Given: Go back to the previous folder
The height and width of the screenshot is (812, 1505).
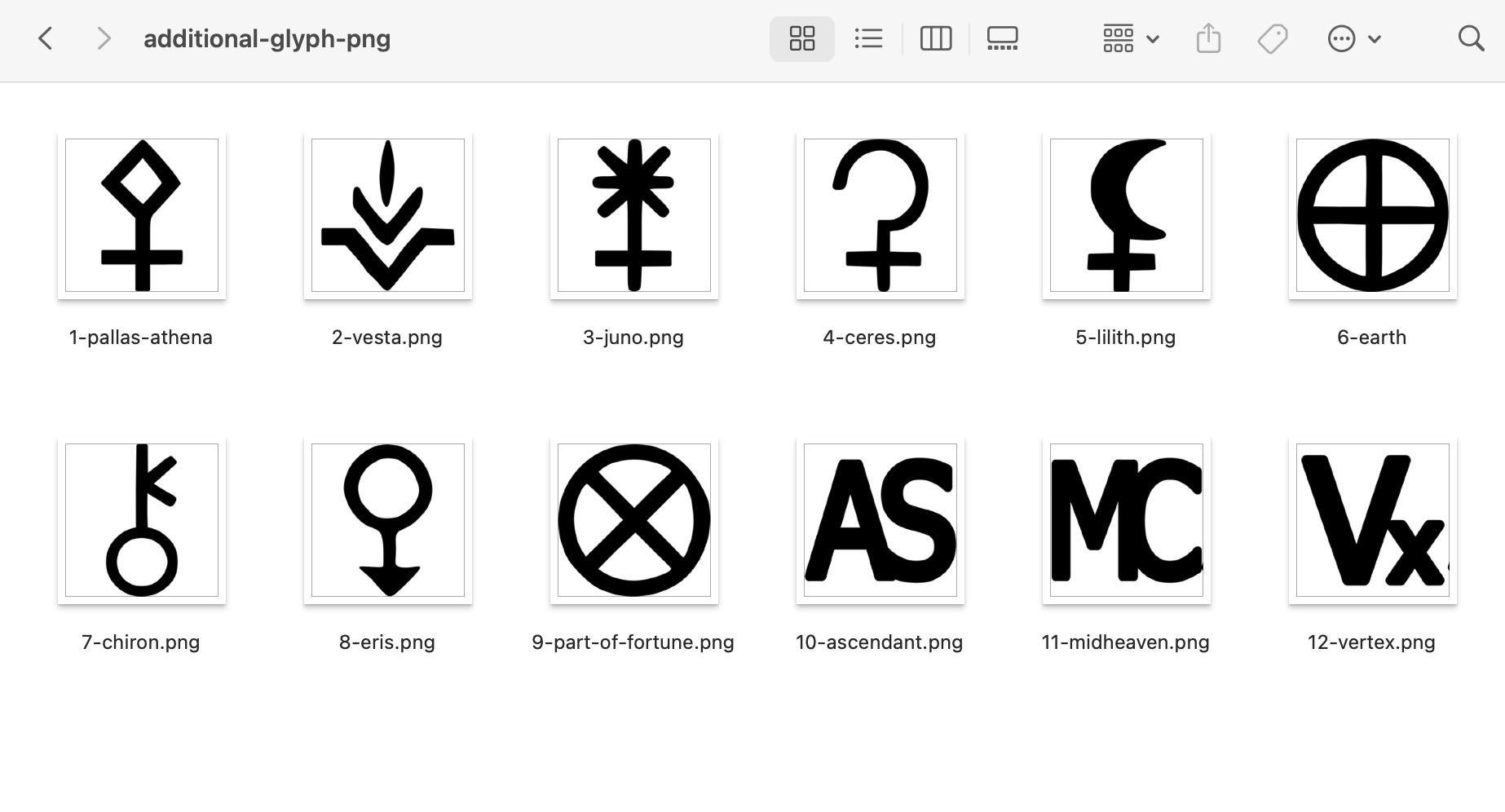Looking at the screenshot, I should (46, 38).
